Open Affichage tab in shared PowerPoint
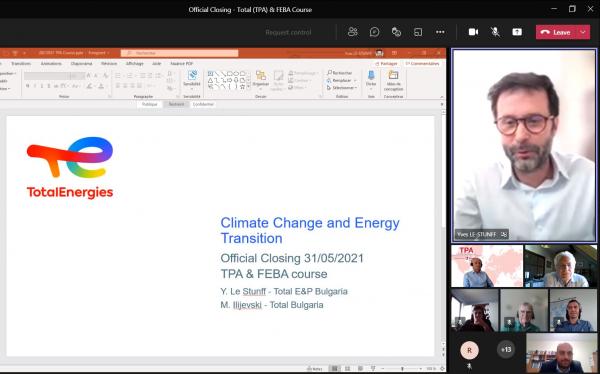The height and width of the screenshot is (374, 600). pos(135,64)
